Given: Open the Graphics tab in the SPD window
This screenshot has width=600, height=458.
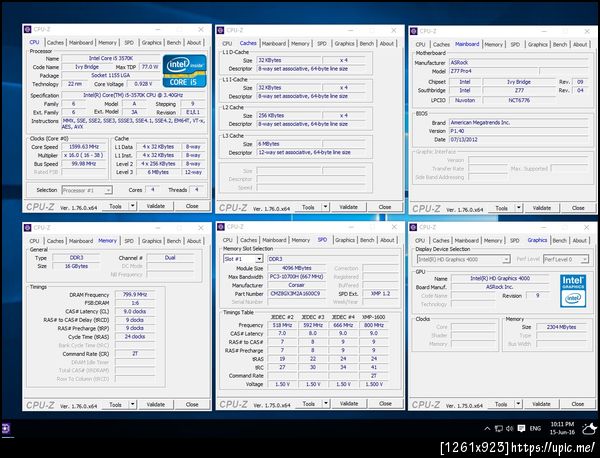Looking at the screenshot, I should coord(345,240).
